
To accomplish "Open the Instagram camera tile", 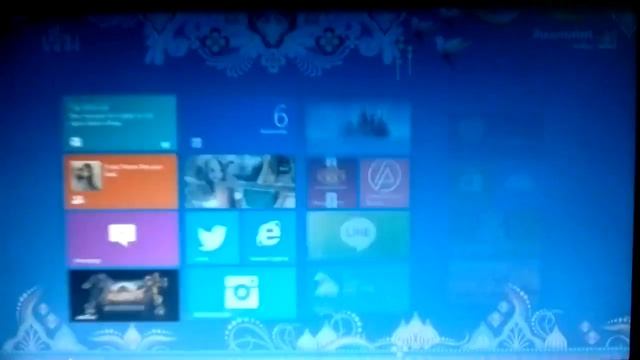I will pos(241,293).
